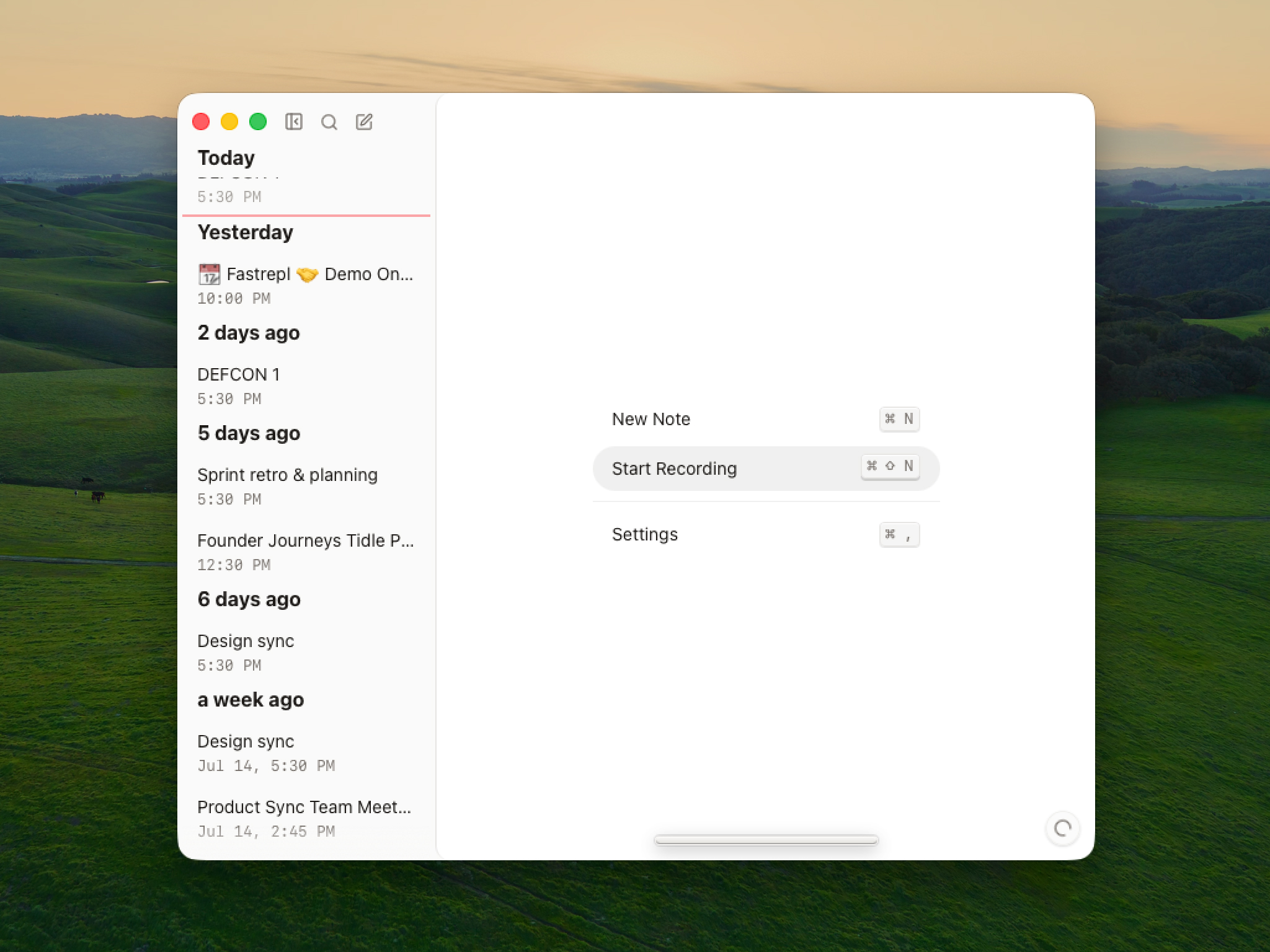Create a note with the compose icon

365,121
